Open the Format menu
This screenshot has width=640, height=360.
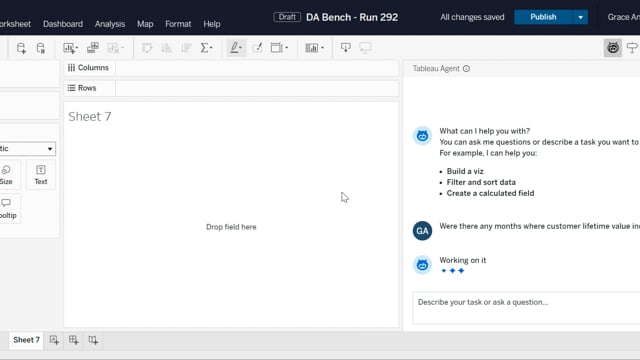178,24
